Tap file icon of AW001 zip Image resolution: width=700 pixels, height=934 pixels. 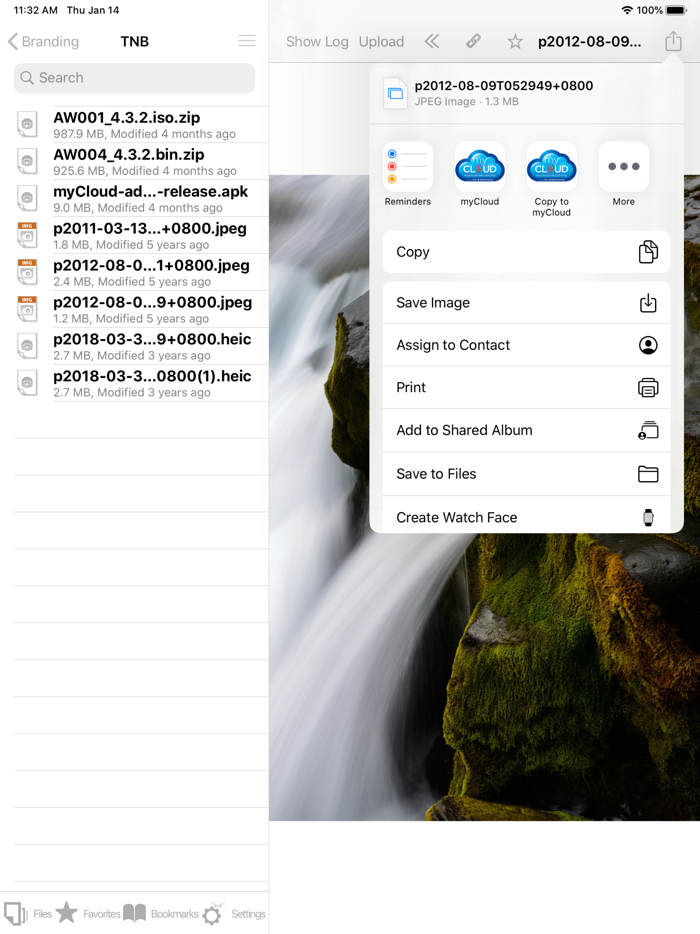(x=27, y=124)
